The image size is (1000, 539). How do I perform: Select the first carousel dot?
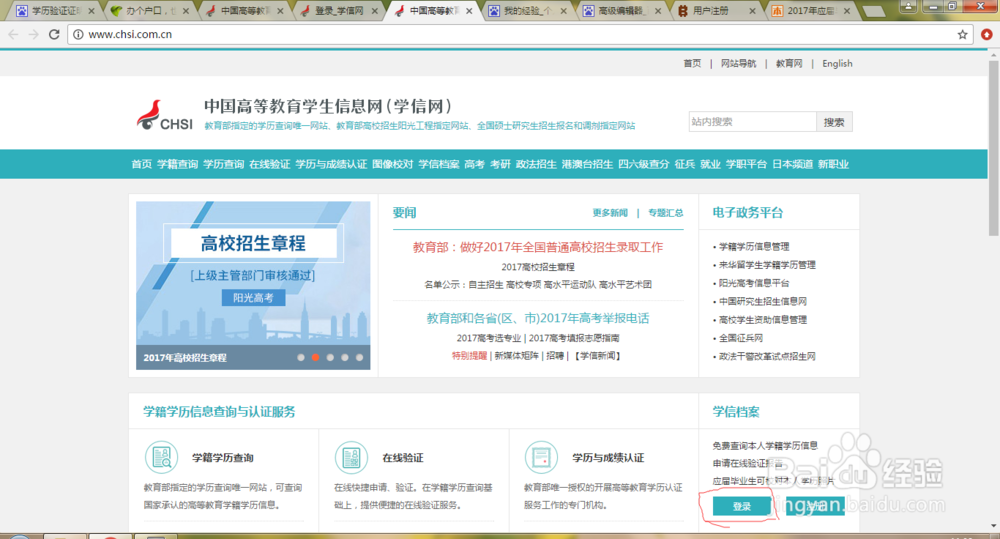(x=301, y=357)
